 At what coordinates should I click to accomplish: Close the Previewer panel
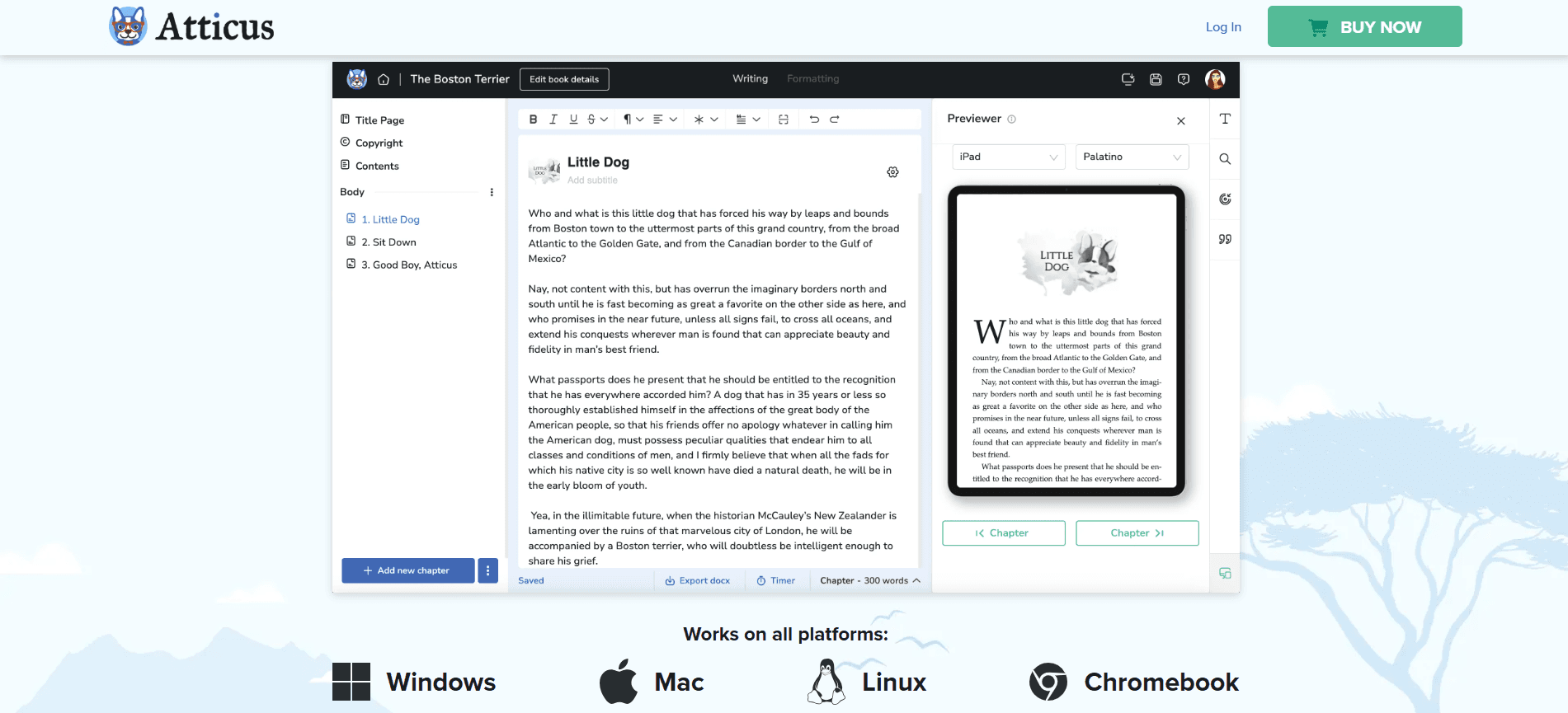[1181, 121]
